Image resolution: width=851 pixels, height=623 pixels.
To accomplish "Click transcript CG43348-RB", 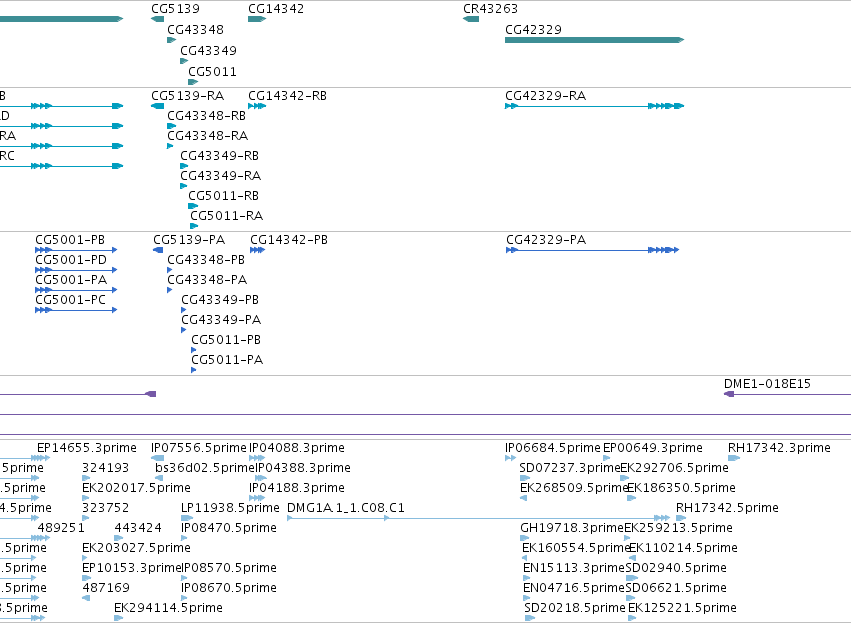I will [206, 116].
